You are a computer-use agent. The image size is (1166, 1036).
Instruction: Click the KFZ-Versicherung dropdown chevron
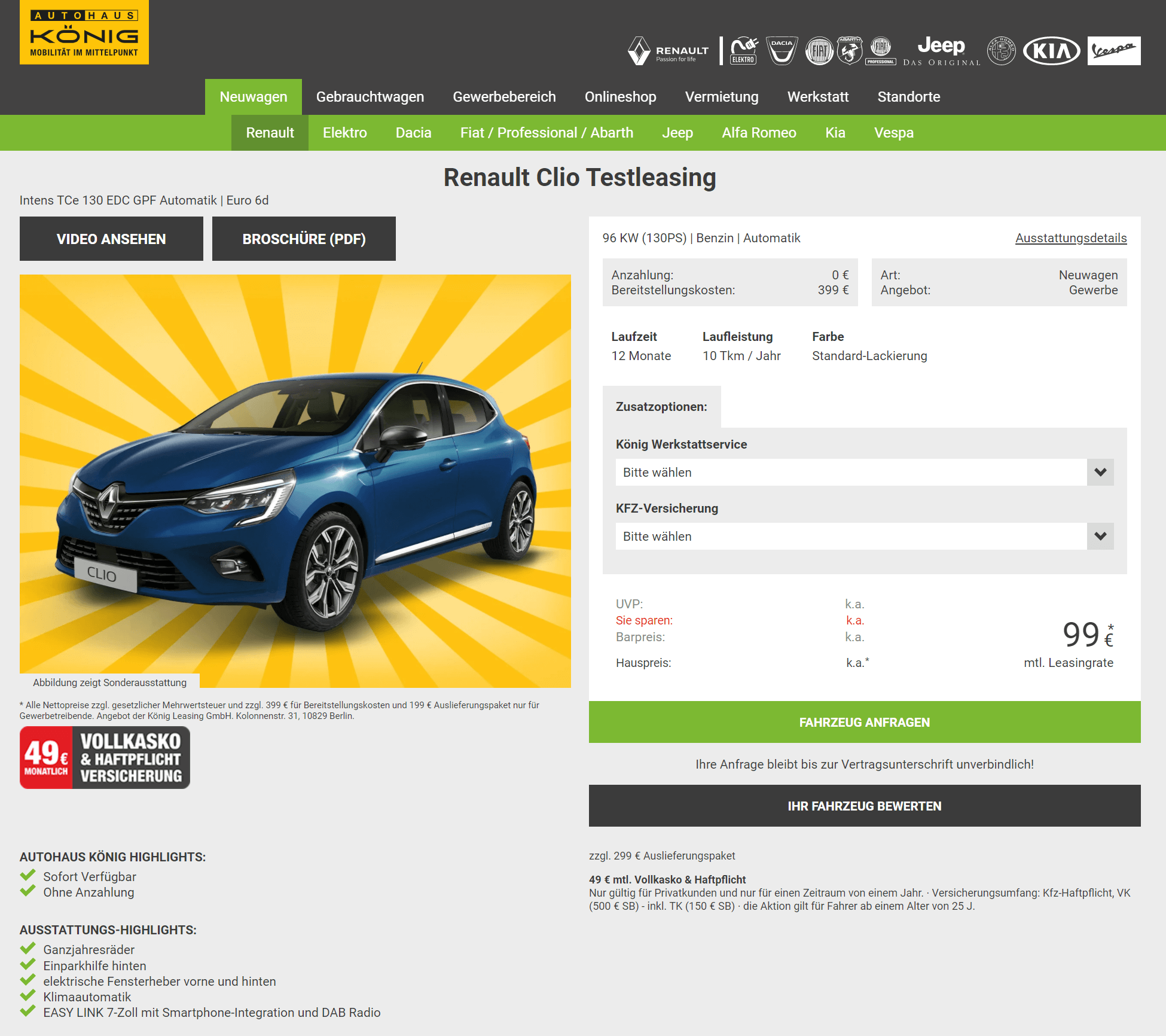(1100, 537)
